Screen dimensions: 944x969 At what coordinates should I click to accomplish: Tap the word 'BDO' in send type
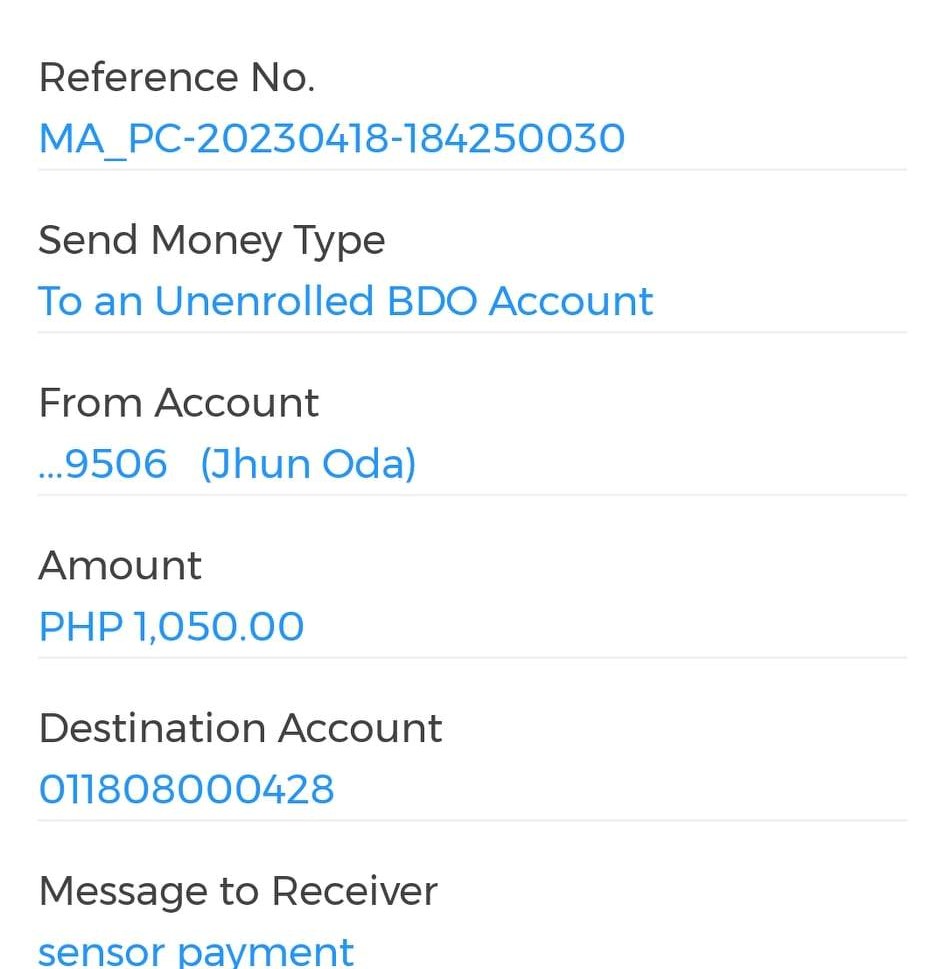tap(431, 301)
